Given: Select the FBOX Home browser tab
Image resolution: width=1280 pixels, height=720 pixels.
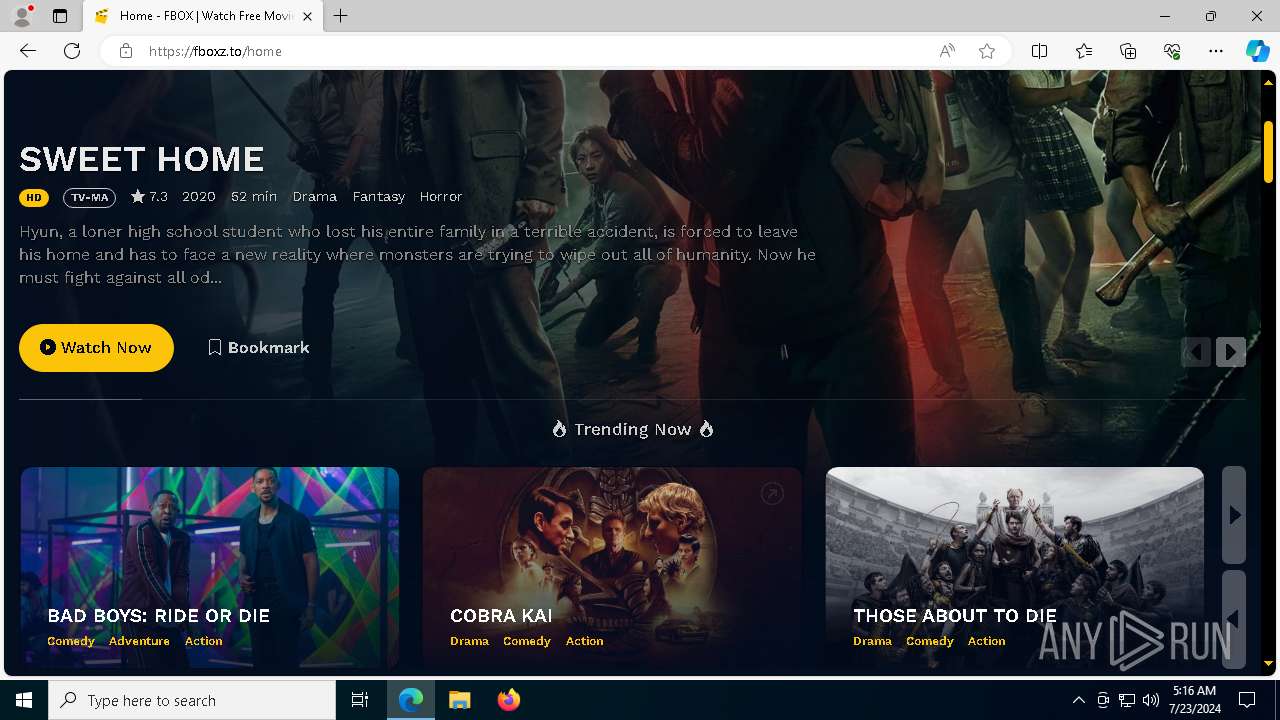Looking at the screenshot, I should (x=201, y=16).
